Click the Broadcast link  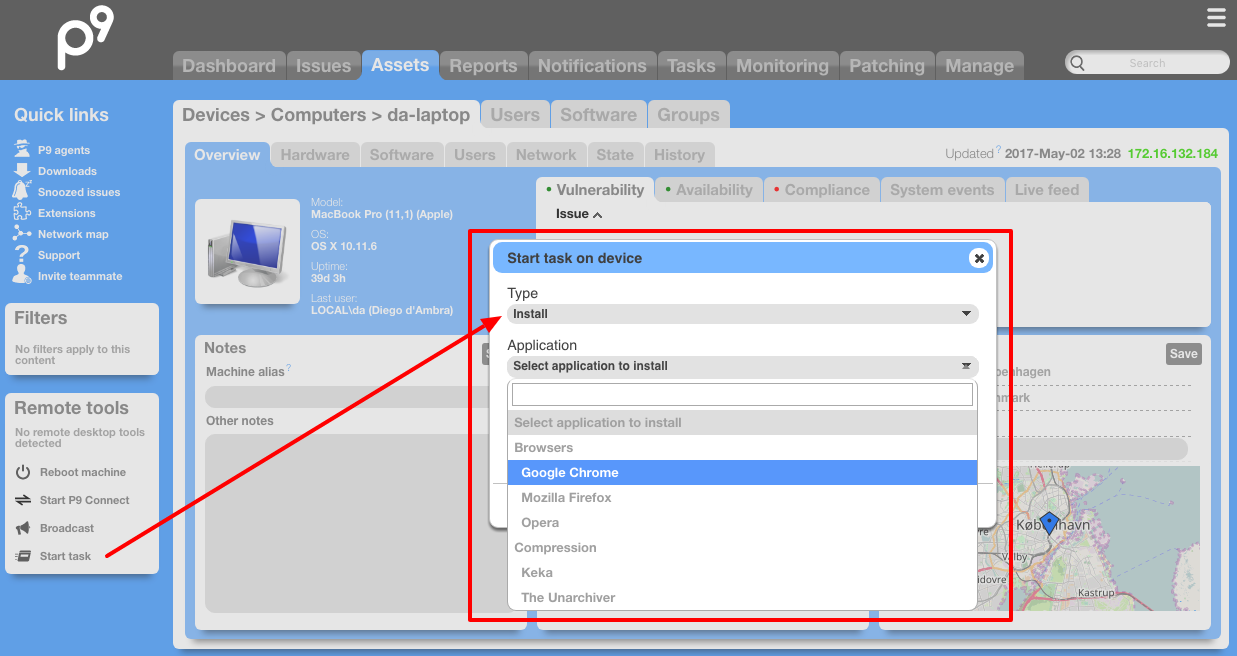[67, 528]
